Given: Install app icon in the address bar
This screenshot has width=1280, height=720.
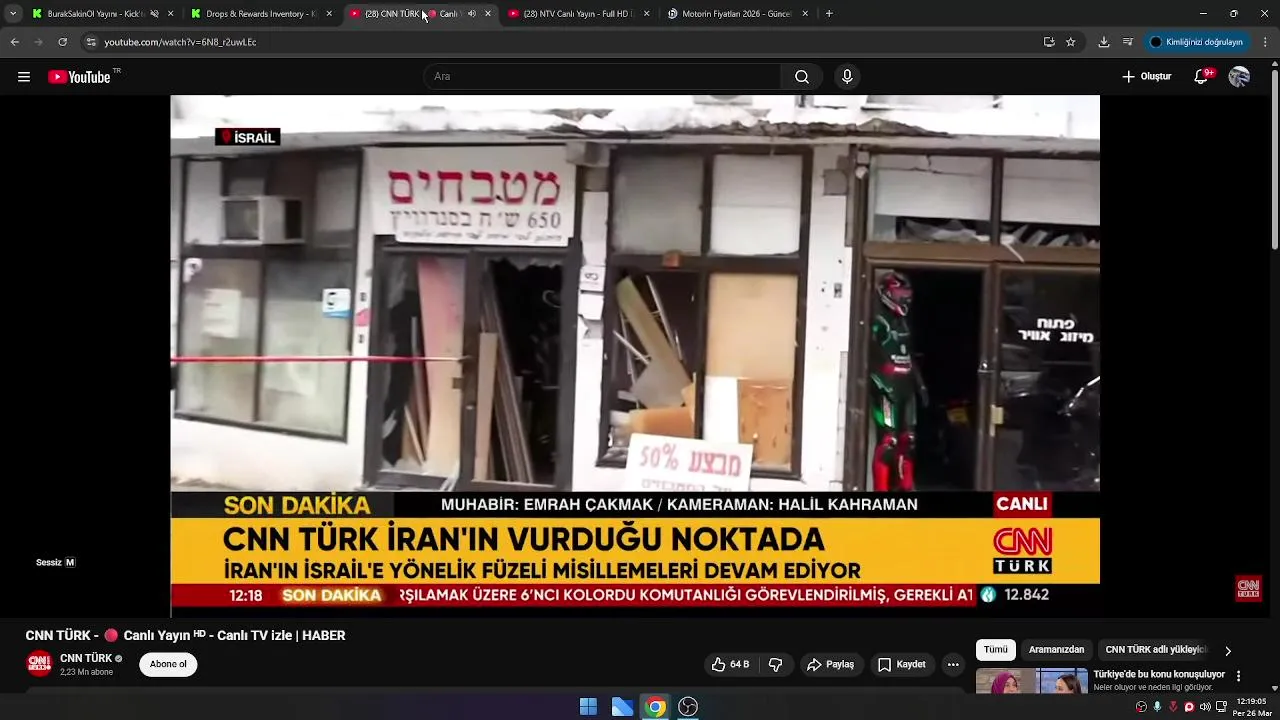Looking at the screenshot, I should click(x=1049, y=42).
